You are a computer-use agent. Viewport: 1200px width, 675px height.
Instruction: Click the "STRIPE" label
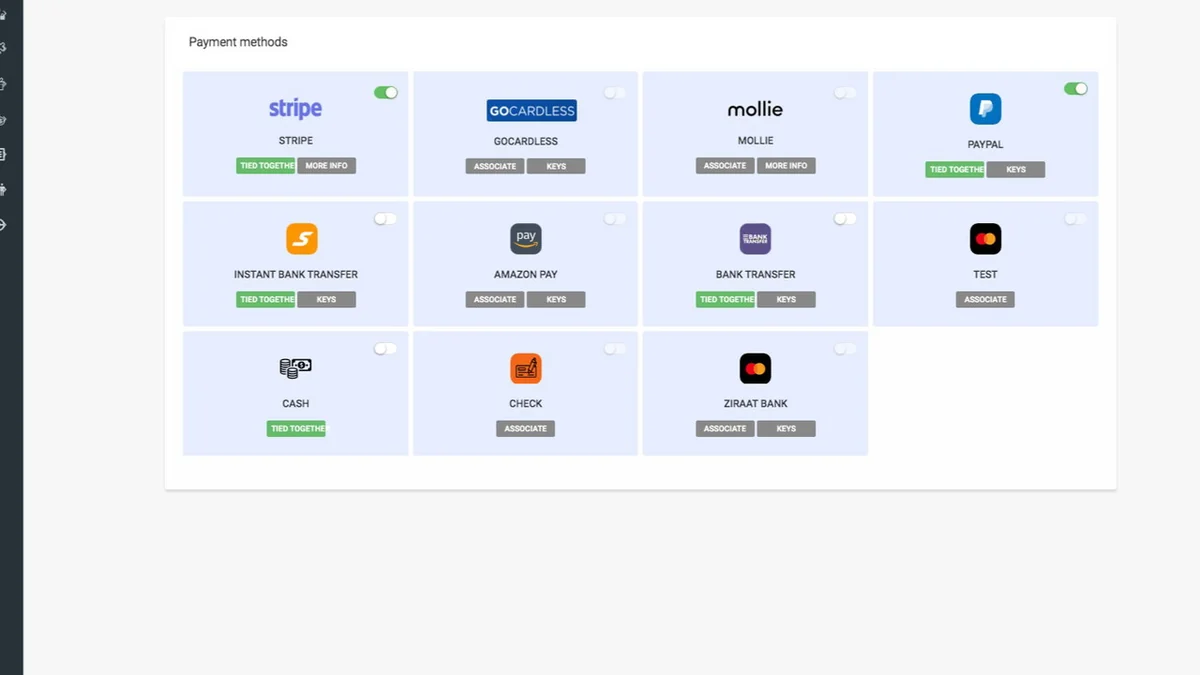pos(295,141)
